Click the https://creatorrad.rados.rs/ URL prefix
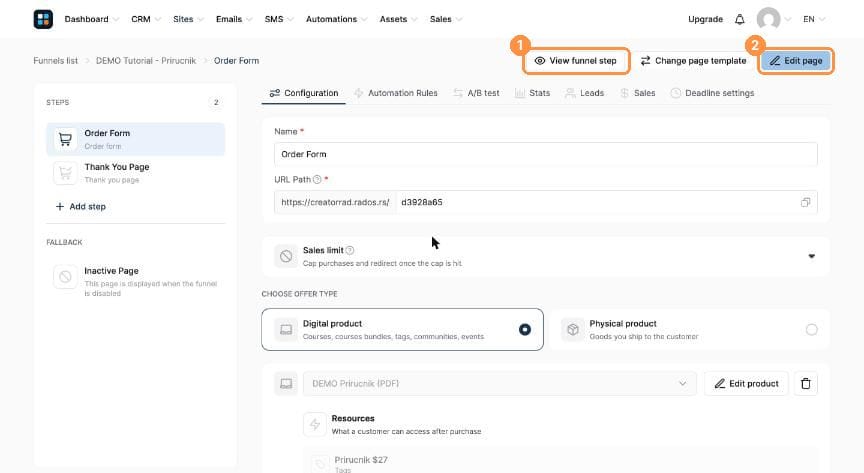 (x=335, y=202)
